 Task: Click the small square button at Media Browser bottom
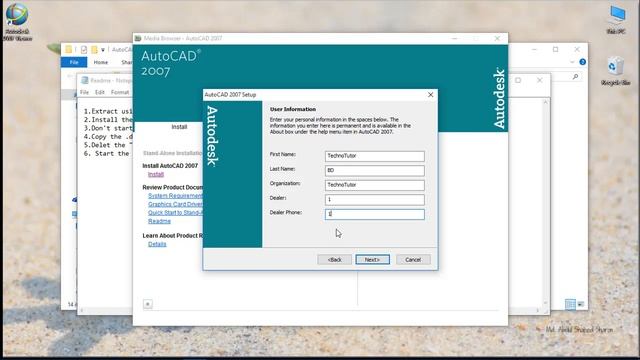pos(148,304)
